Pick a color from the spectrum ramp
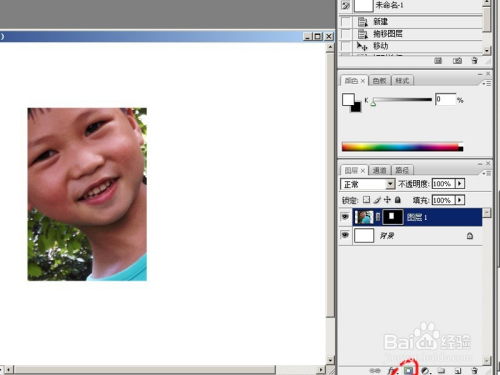500x375 pixels. click(402, 147)
